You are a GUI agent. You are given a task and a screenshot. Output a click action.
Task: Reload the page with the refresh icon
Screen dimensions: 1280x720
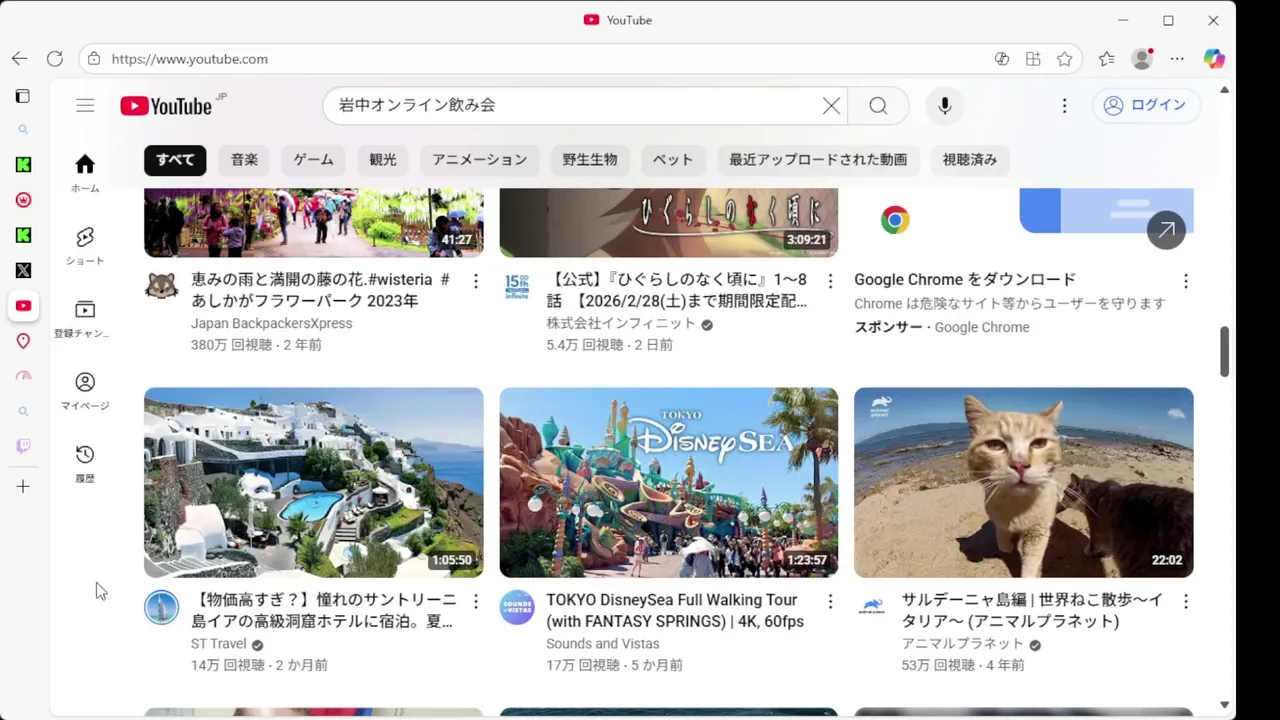point(55,59)
